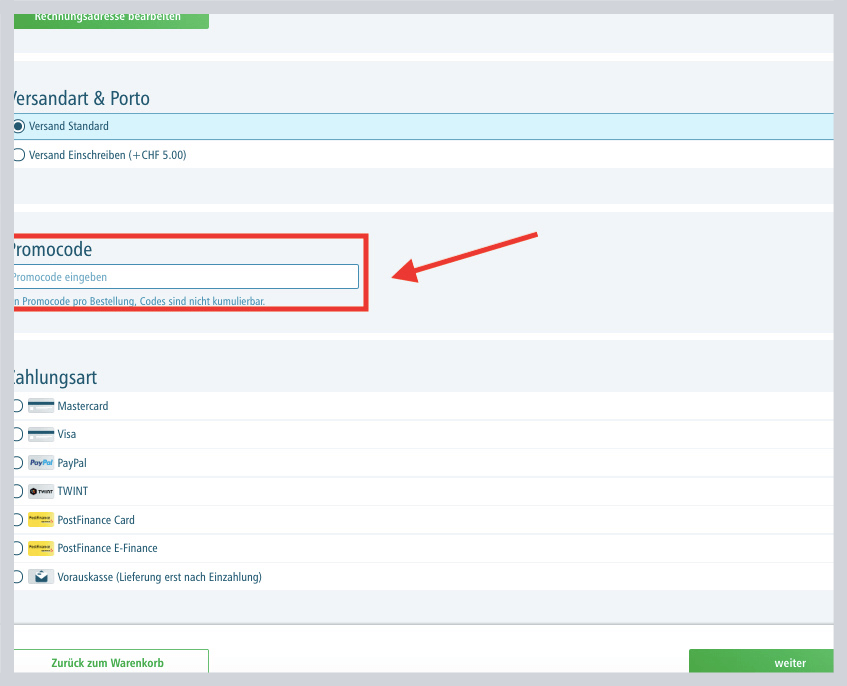Select the PostFinance Card radio button
The height and width of the screenshot is (686, 847).
click(x=17, y=520)
